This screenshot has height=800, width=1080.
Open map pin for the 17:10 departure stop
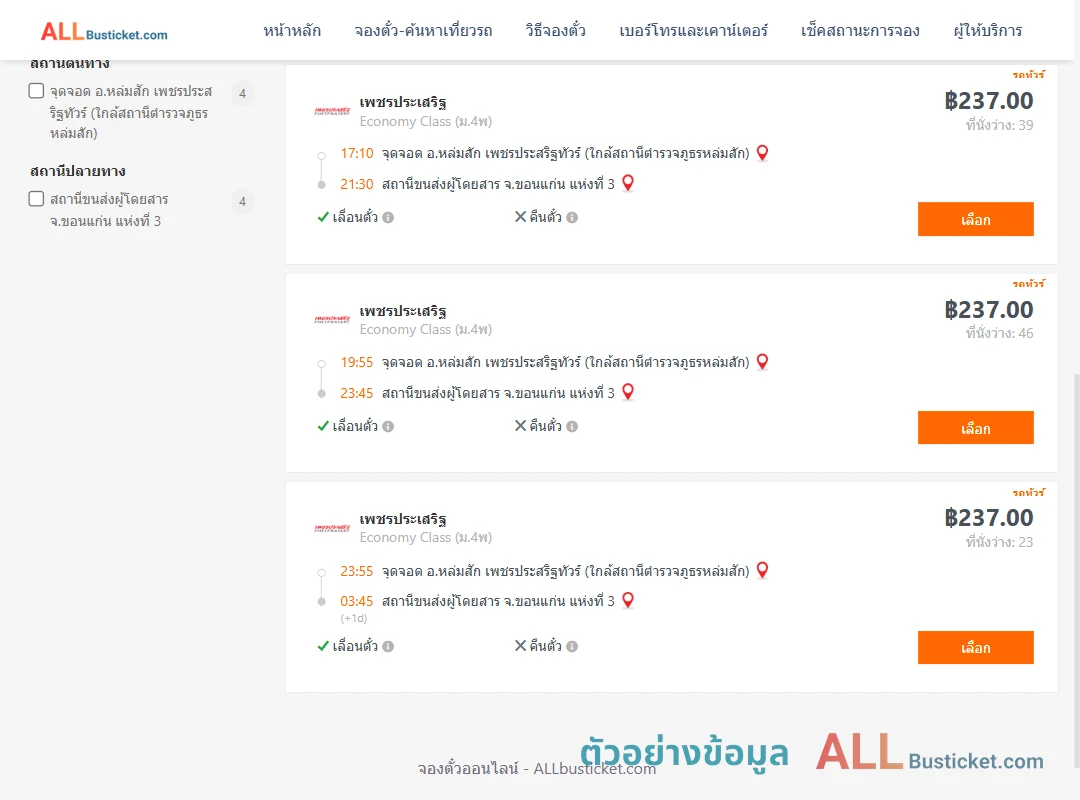pos(762,153)
